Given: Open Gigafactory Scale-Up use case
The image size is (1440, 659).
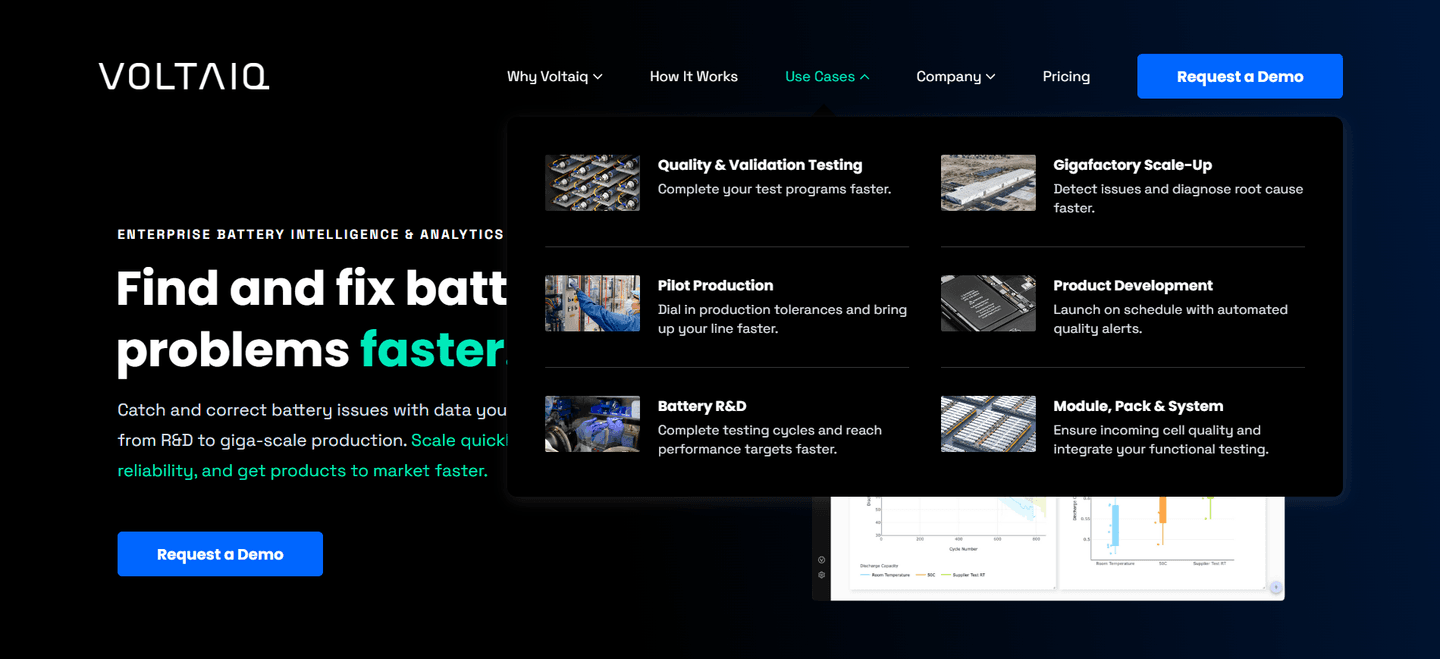Looking at the screenshot, I should click(x=1132, y=165).
